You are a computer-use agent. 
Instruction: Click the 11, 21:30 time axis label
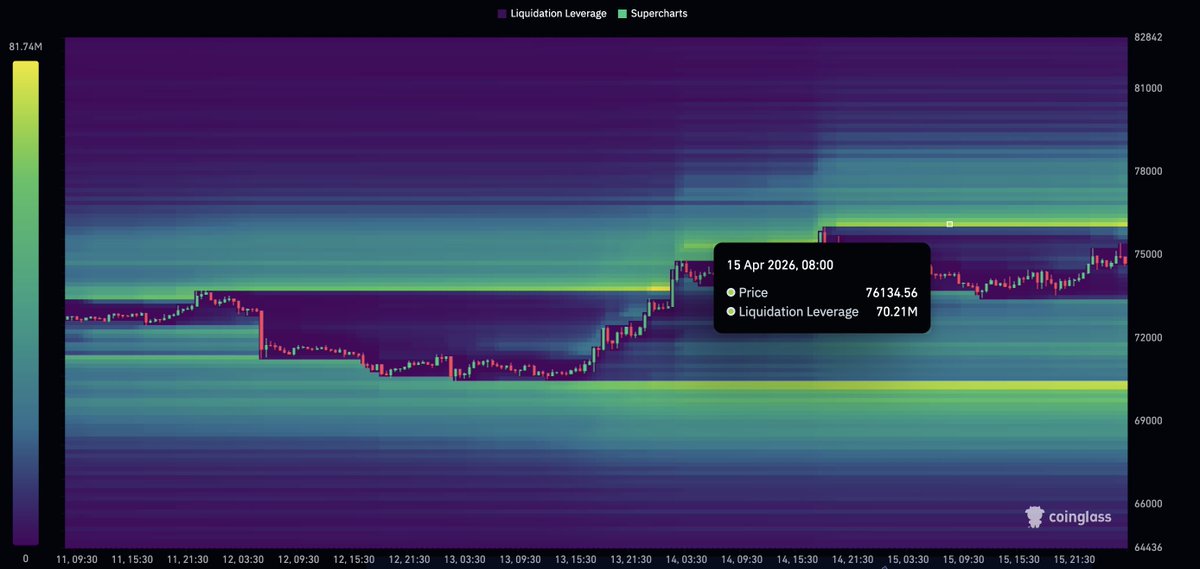186,559
